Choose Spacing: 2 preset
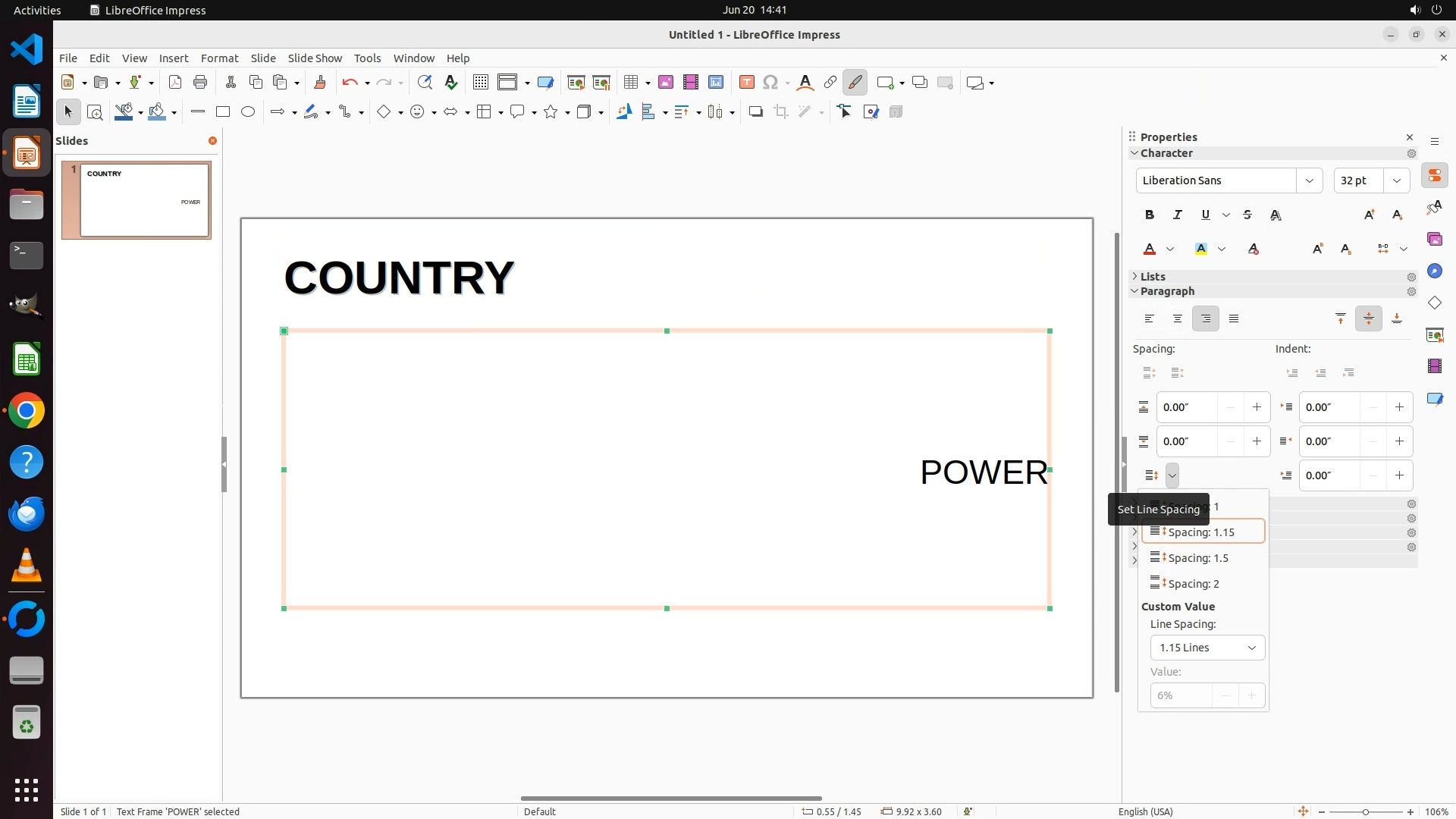Screen dimensions: 1456x819 (x=1194, y=584)
